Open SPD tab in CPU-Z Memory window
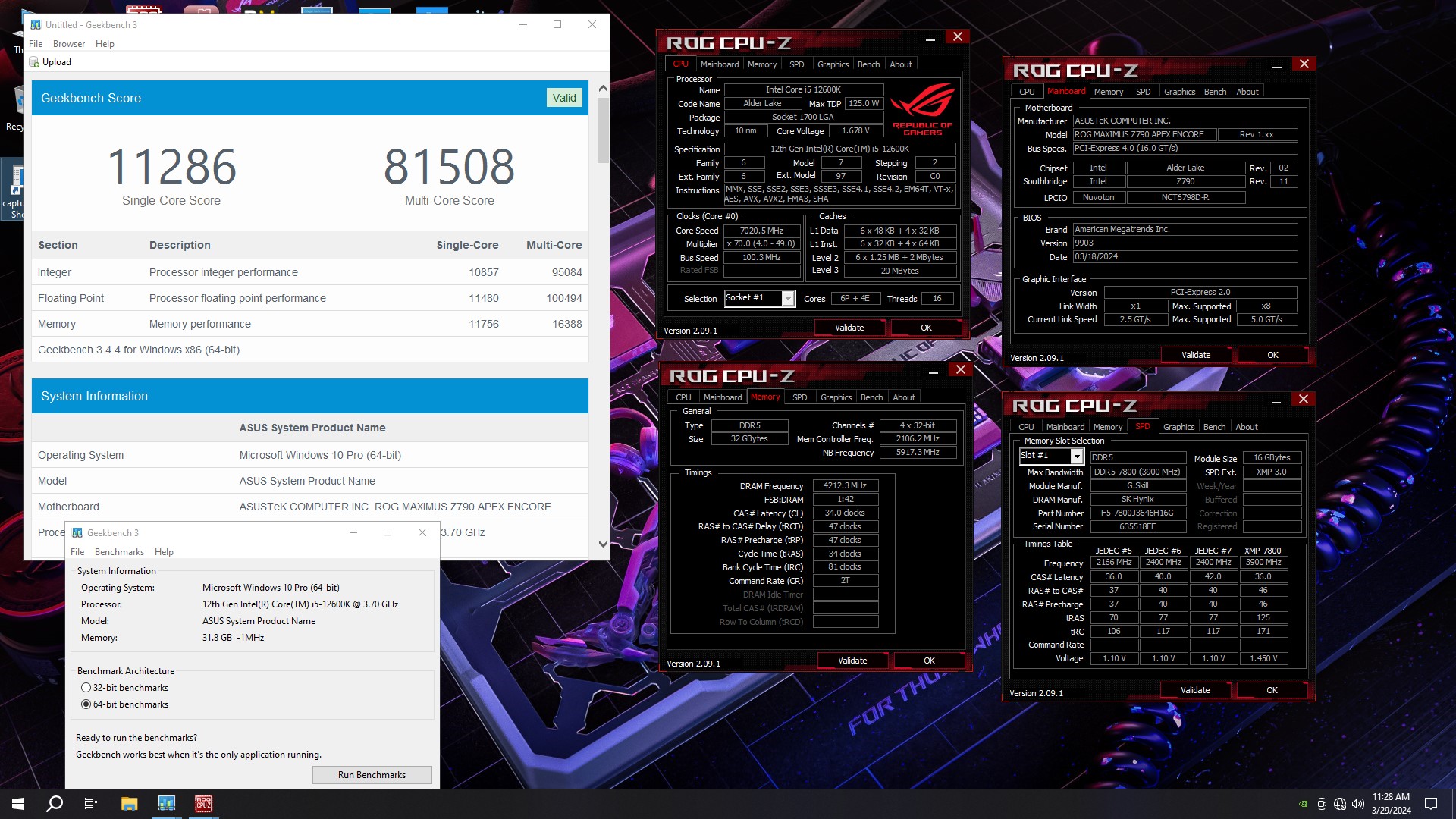 799,397
